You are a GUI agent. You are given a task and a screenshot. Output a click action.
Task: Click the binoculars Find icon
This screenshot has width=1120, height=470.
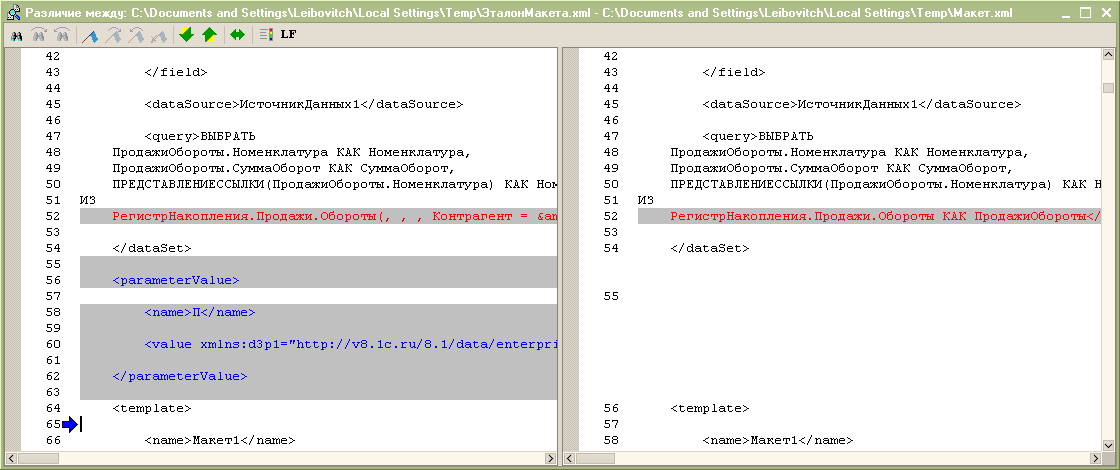click(16, 35)
